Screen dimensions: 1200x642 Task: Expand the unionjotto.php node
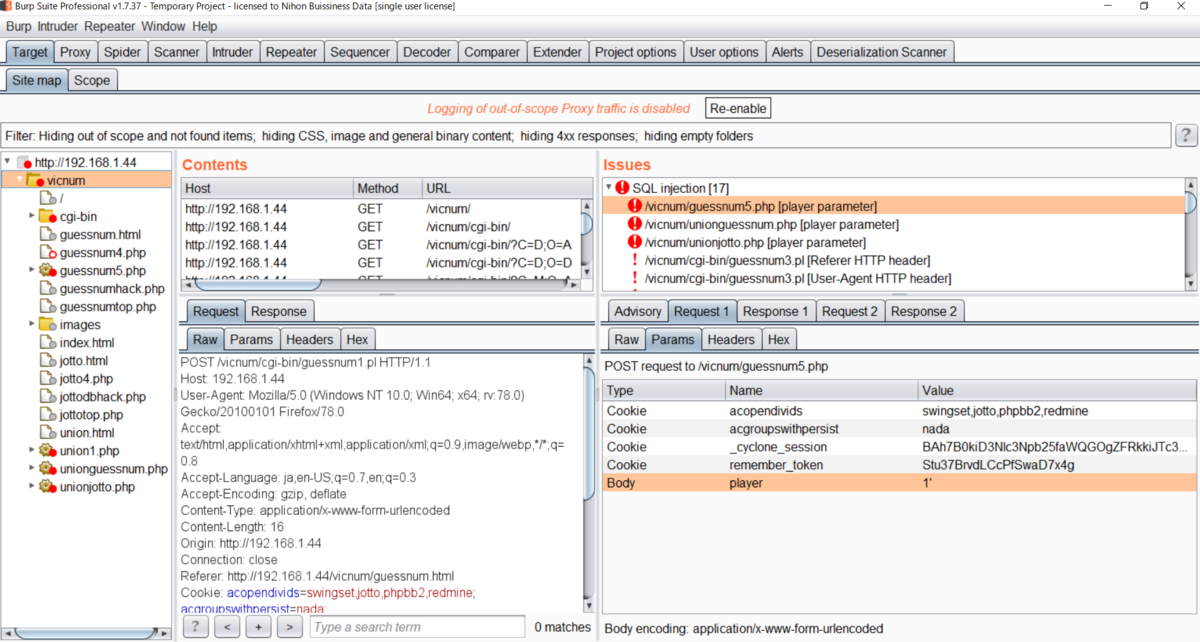[x=32, y=487]
